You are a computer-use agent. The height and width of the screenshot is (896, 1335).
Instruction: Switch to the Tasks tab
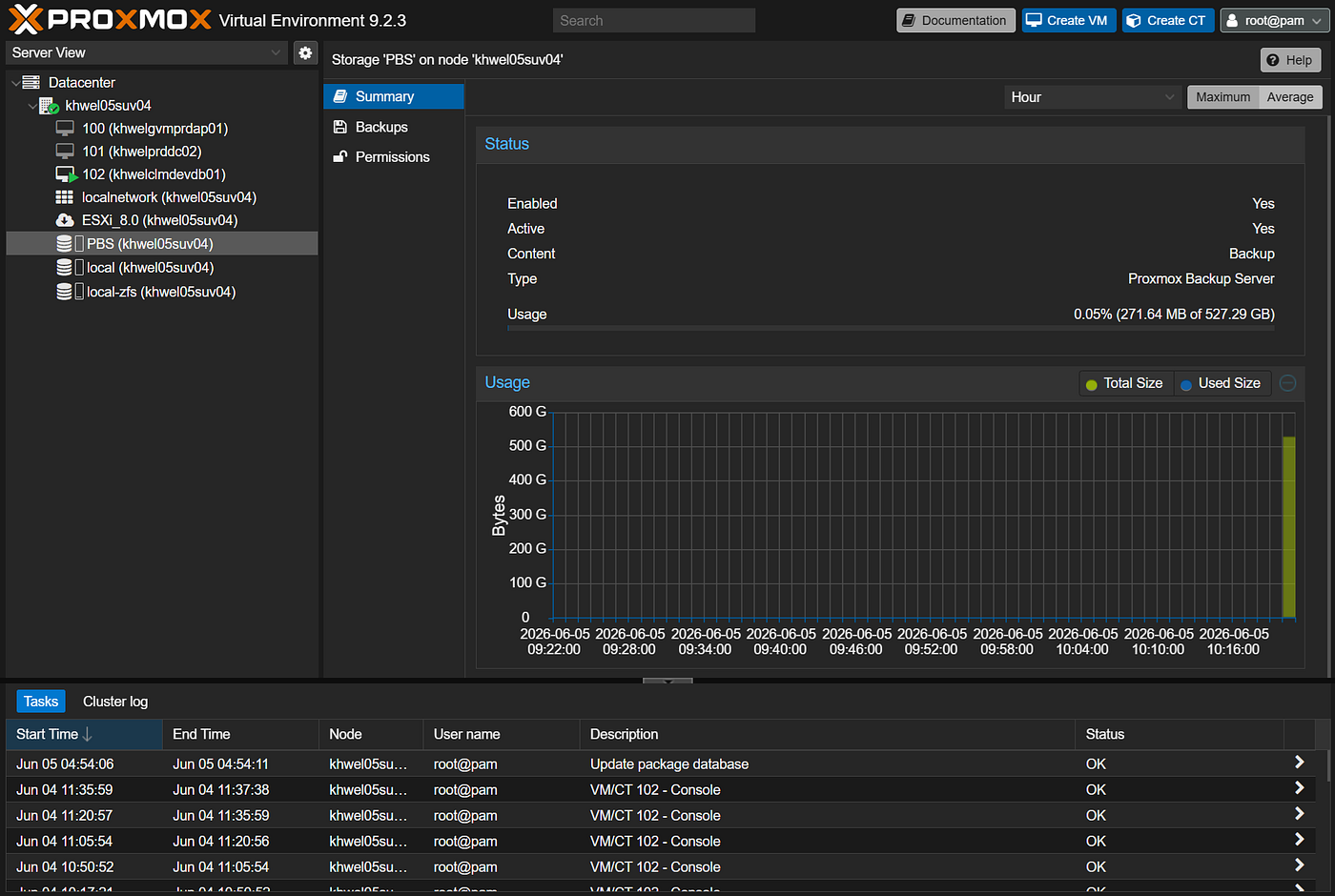(41, 702)
